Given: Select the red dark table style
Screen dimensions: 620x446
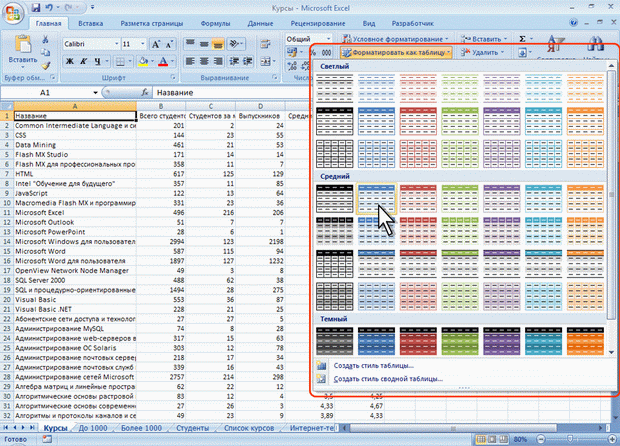Looking at the screenshot, I should coord(418,340).
